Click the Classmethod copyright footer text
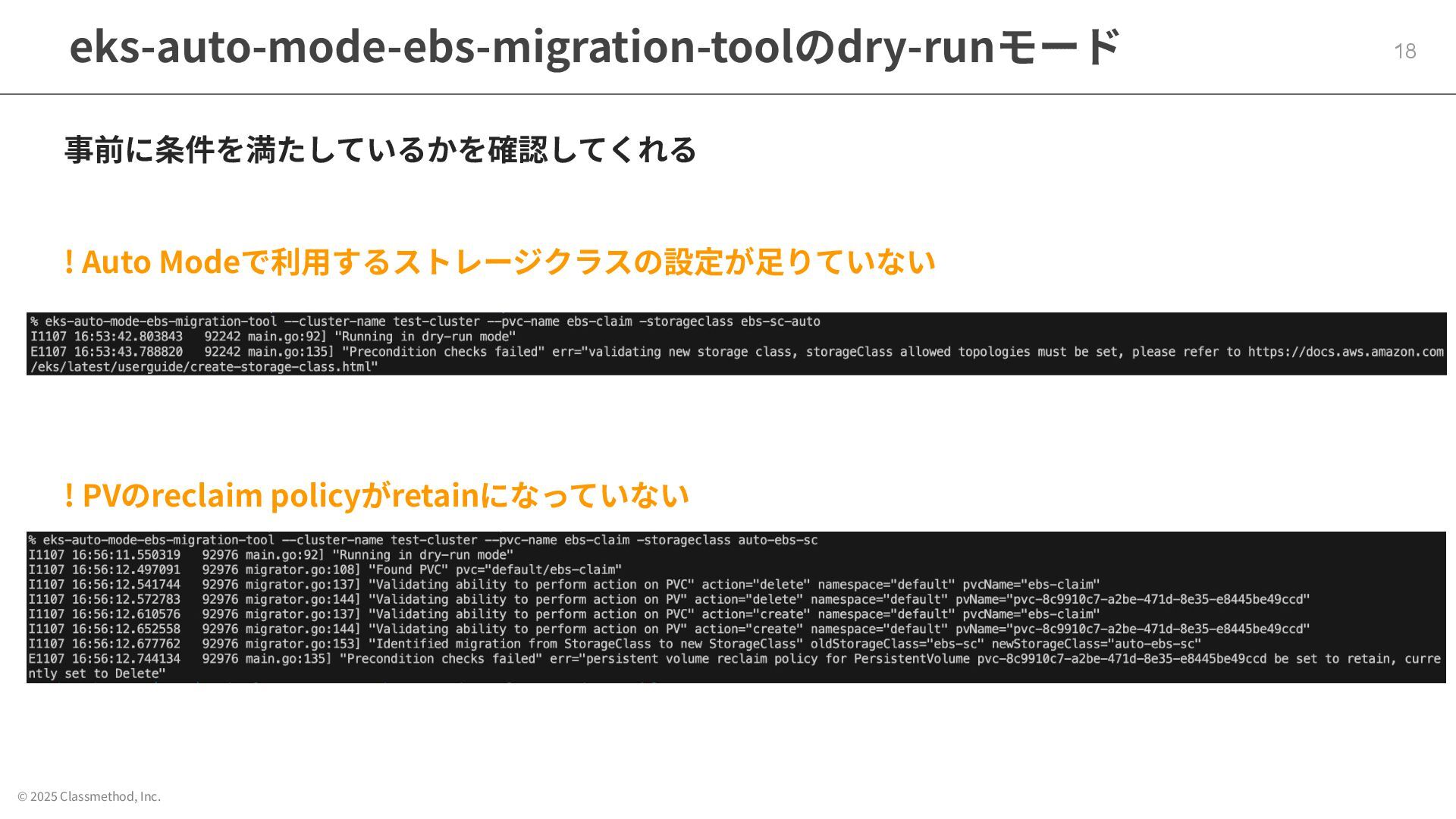The height and width of the screenshot is (819, 1456). pyautogui.click(x=89, y=796)
